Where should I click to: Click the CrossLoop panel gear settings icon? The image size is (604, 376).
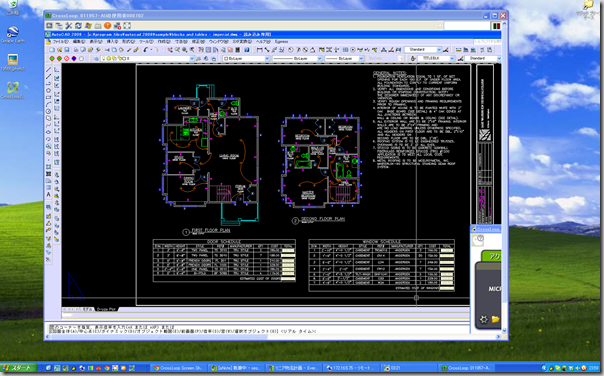[483, 319]
